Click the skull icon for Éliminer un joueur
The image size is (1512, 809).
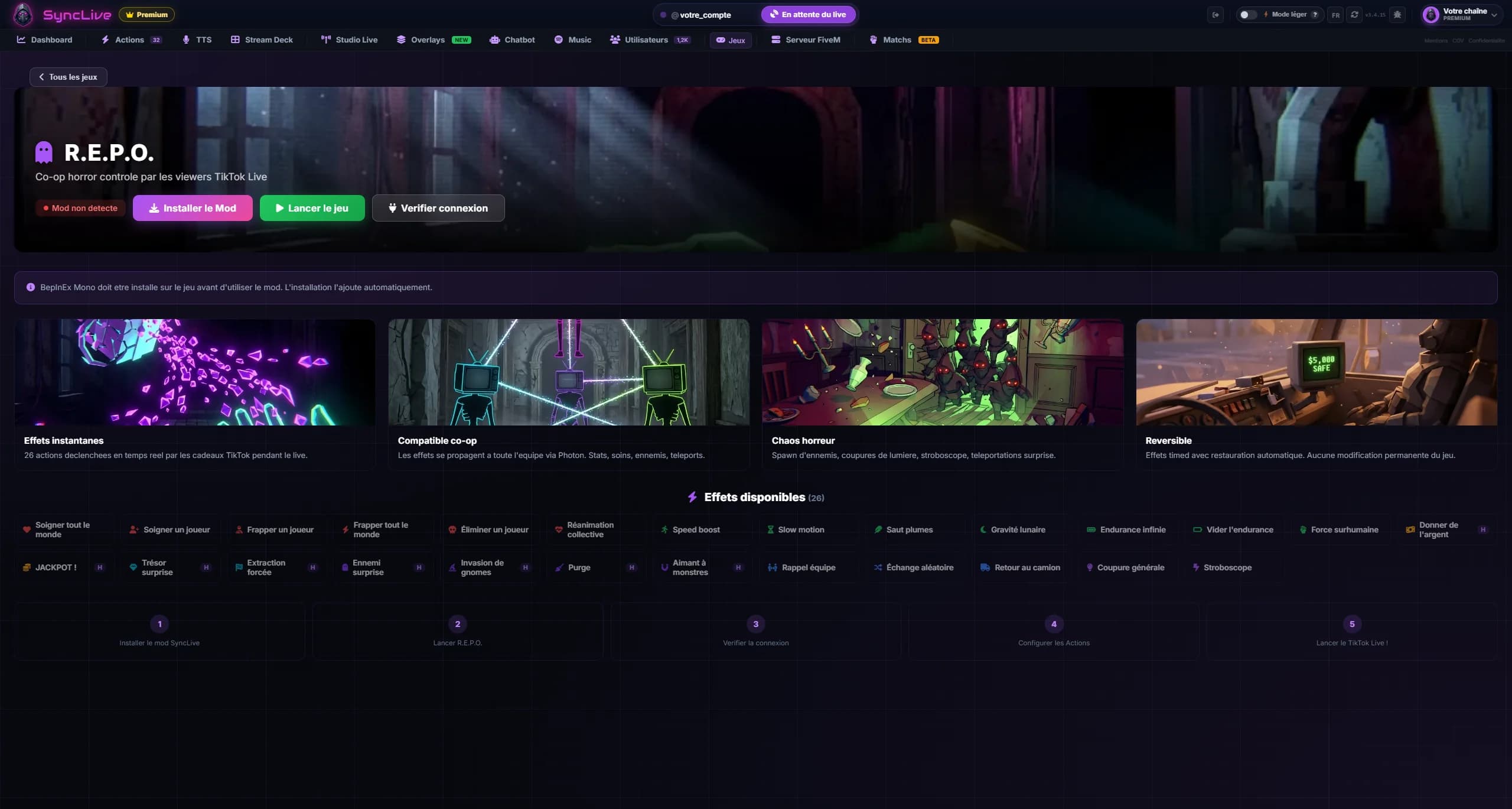[452, 529]
